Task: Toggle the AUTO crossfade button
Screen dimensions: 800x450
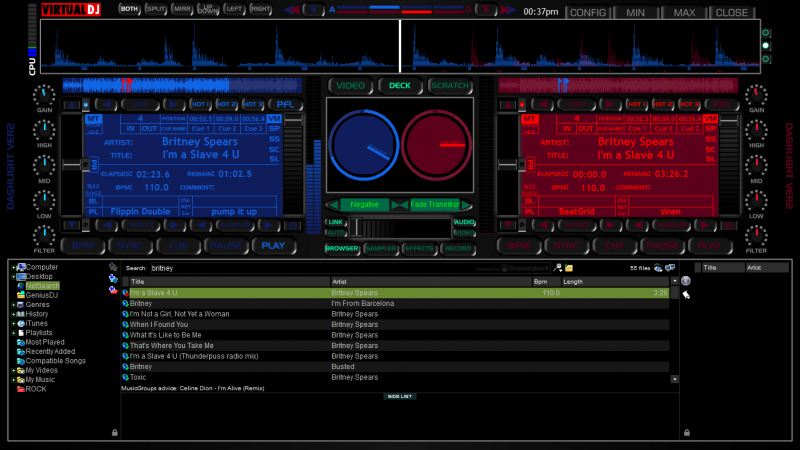Action: [x=336, y=233]
